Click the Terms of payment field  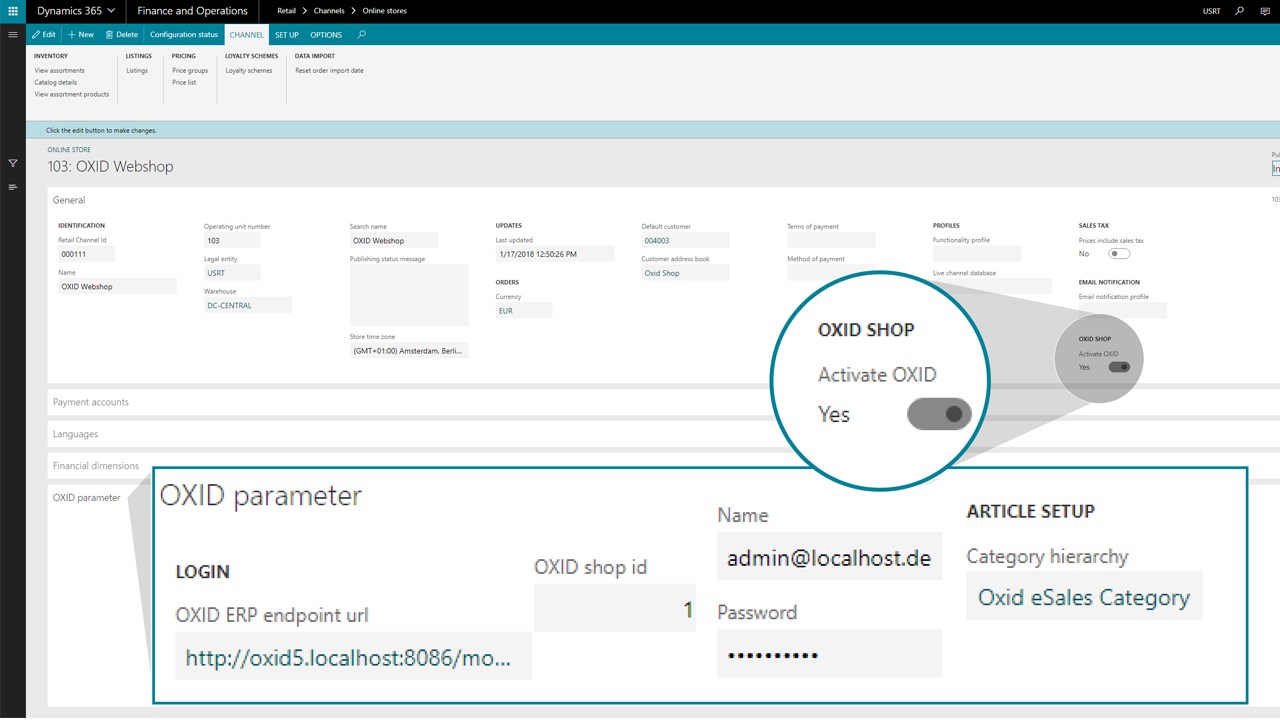coord(830,240)
